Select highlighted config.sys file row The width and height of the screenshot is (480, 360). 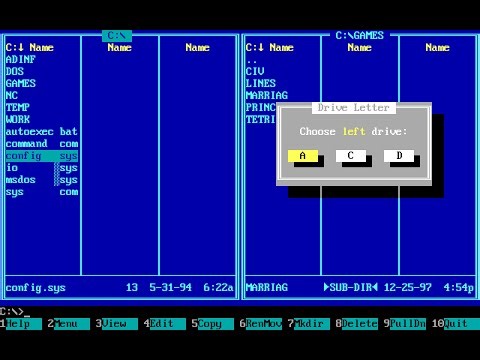42,156
